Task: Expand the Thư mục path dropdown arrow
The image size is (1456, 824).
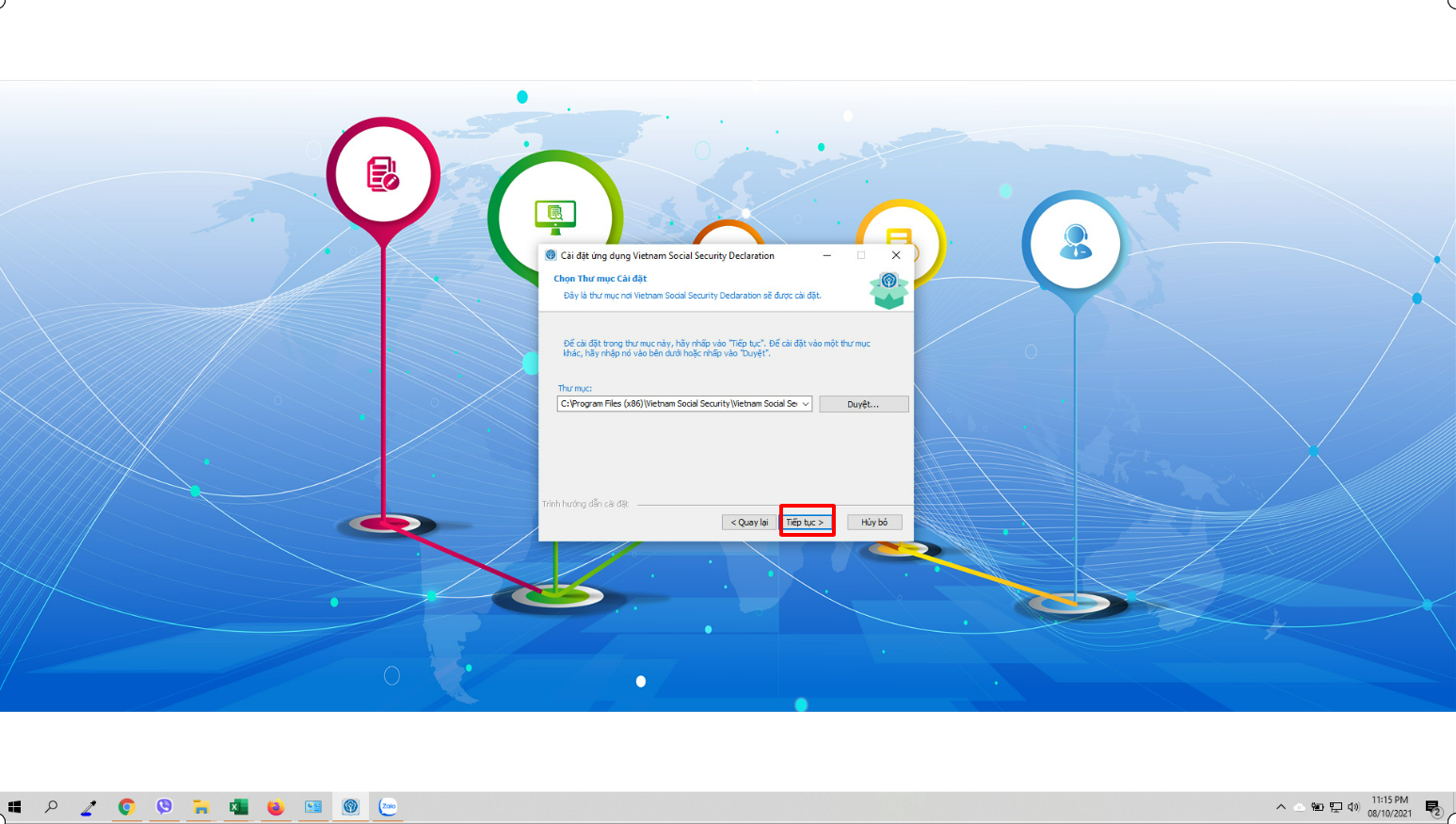Action: (806, 404)
